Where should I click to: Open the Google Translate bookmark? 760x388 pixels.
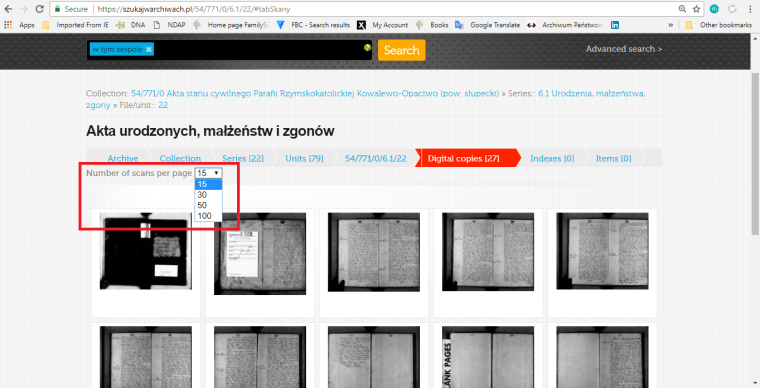click(487, 25)
